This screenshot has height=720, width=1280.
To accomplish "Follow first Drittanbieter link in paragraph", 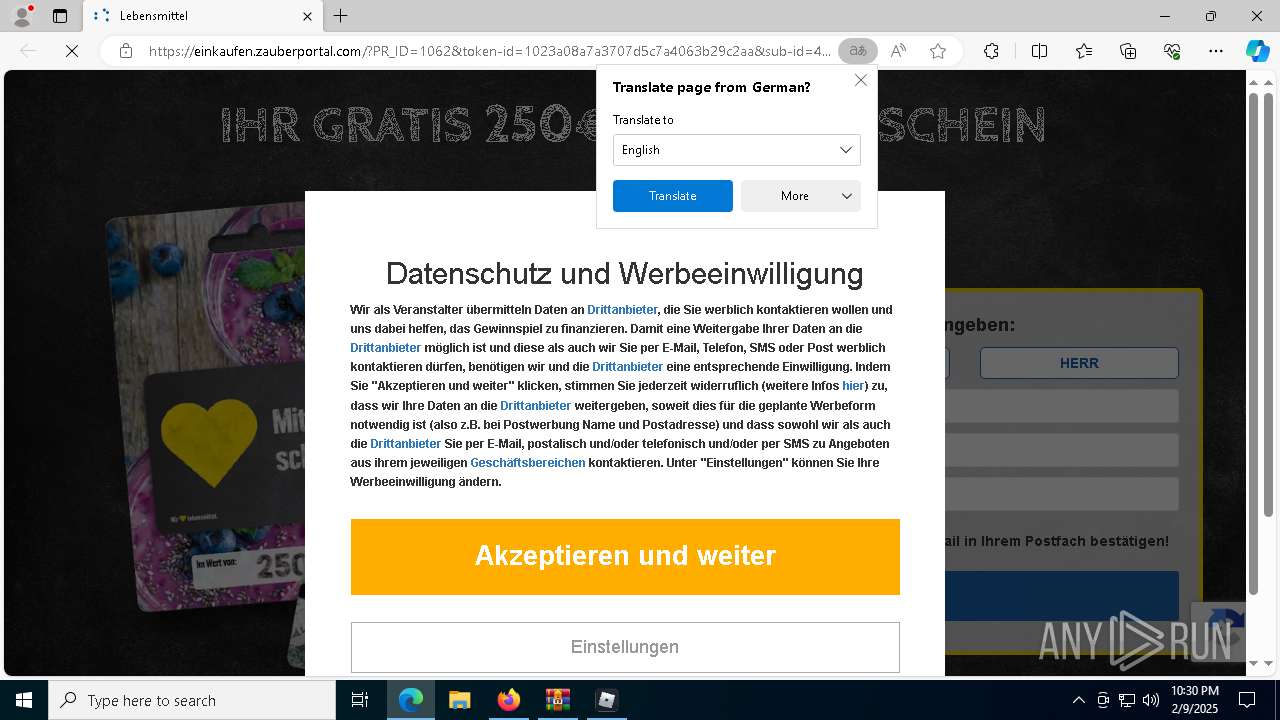I will click(622, 310).
